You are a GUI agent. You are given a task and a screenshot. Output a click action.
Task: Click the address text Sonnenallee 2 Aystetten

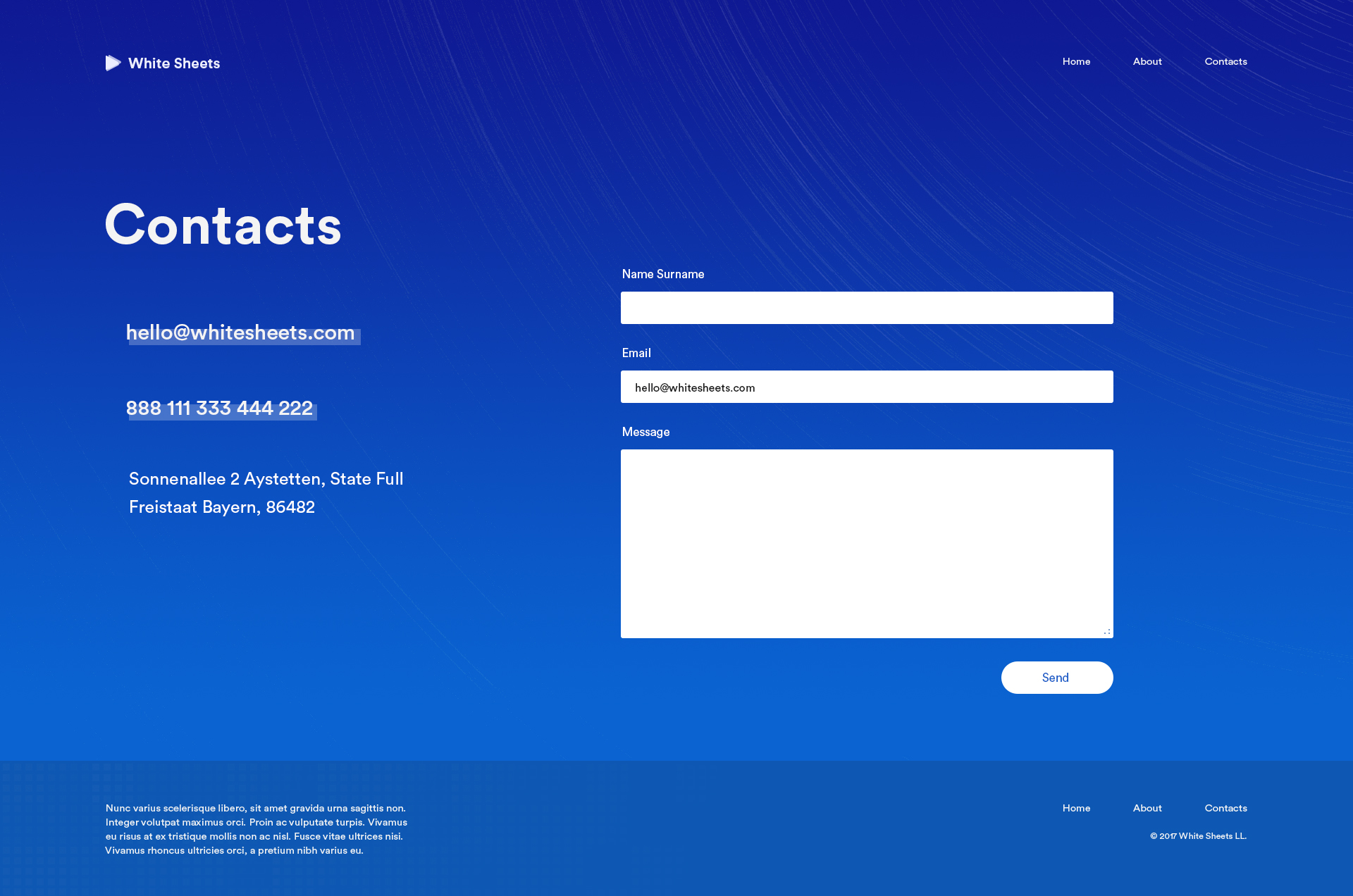[264, 478]
